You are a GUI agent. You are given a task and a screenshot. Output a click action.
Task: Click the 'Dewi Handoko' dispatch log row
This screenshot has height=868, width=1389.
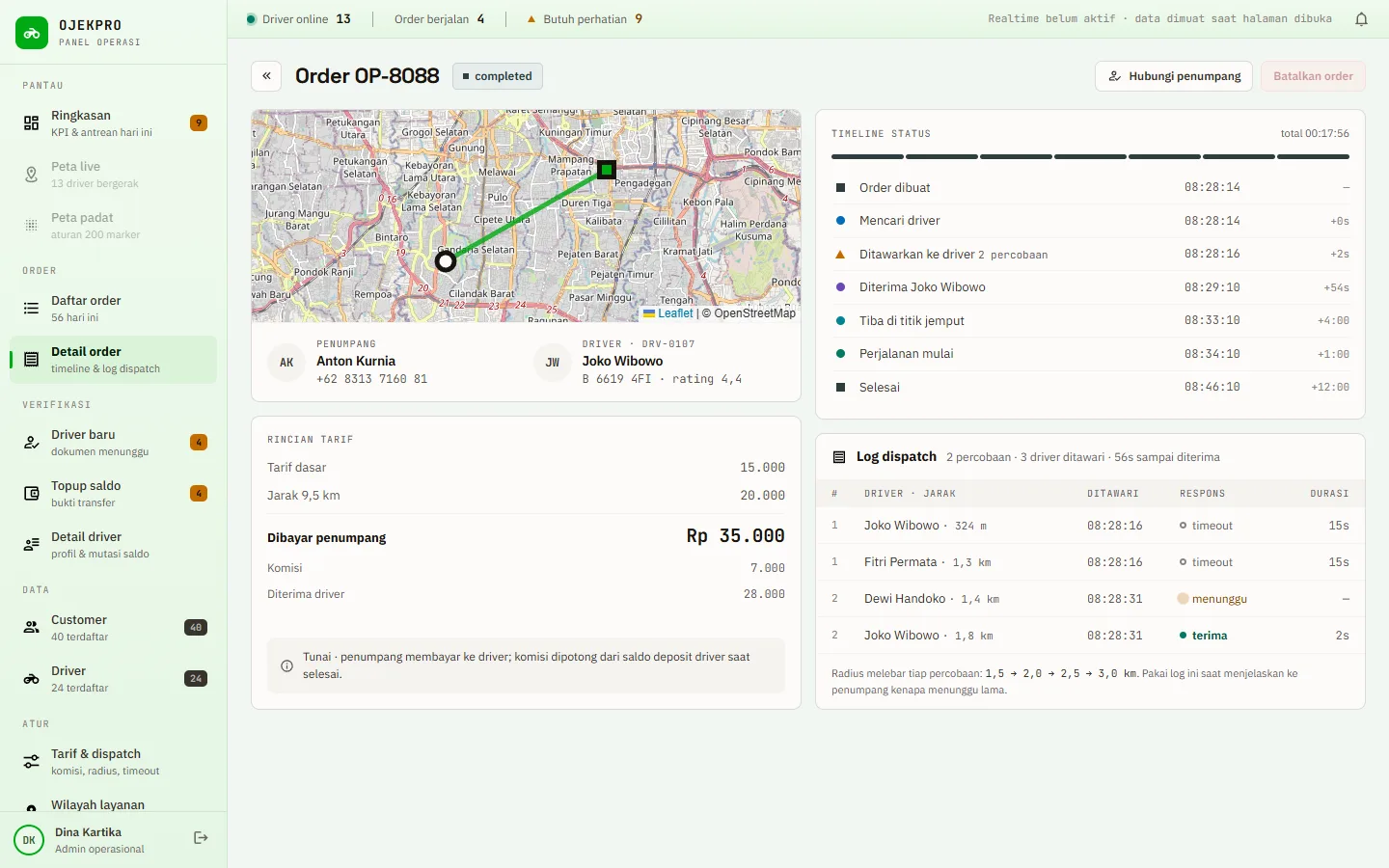pyautogui.click(x=1090, y=599)
